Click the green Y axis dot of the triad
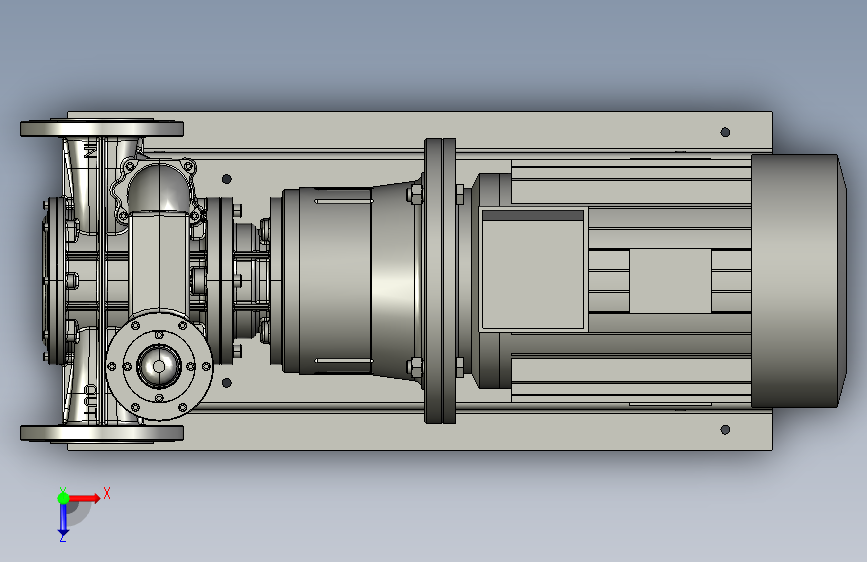The width and height of the screenshot is (867, 562). 63,498
